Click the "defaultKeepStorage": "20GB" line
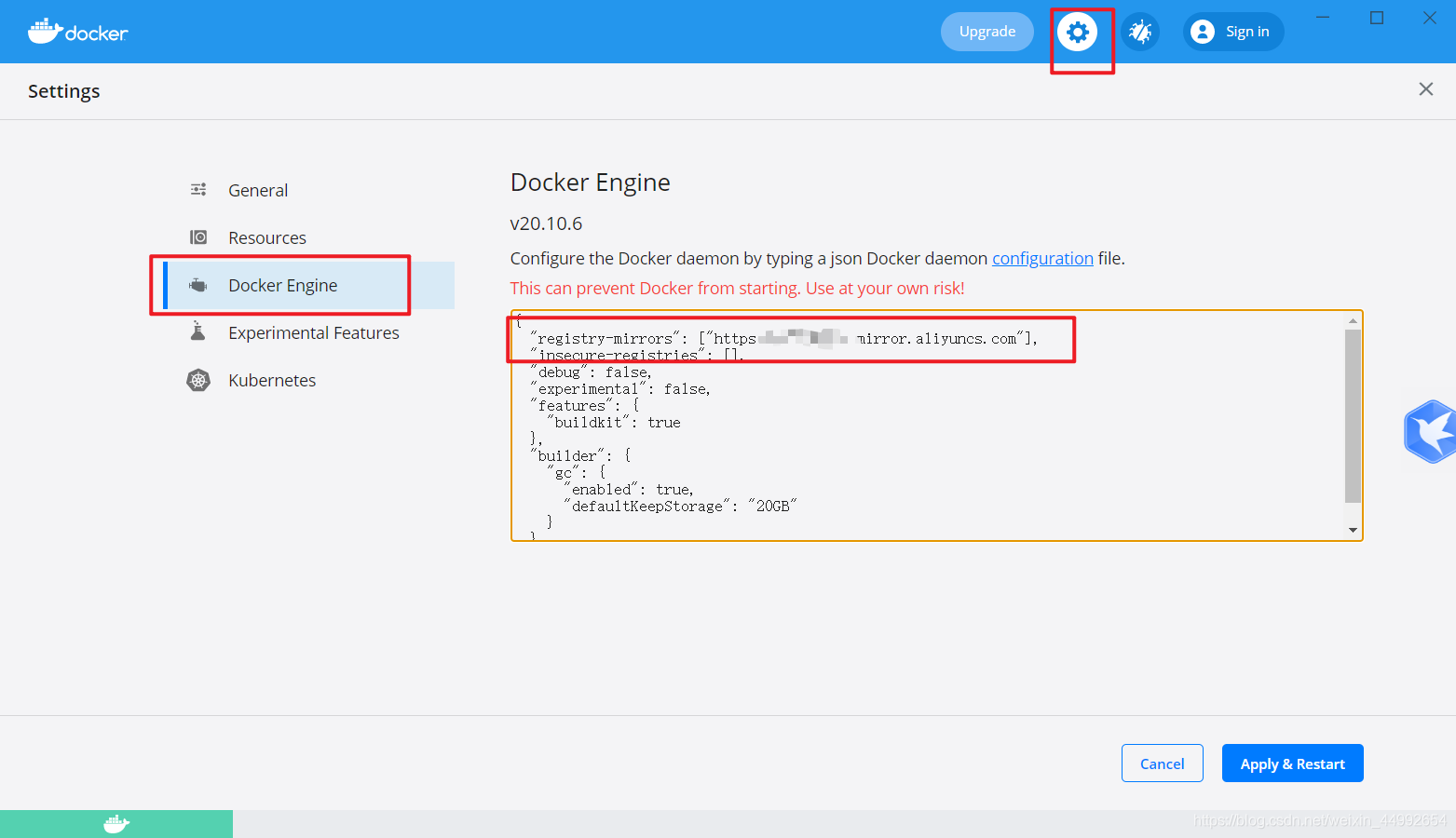This screenshot has width=1456, height=838. pos(681,506)
